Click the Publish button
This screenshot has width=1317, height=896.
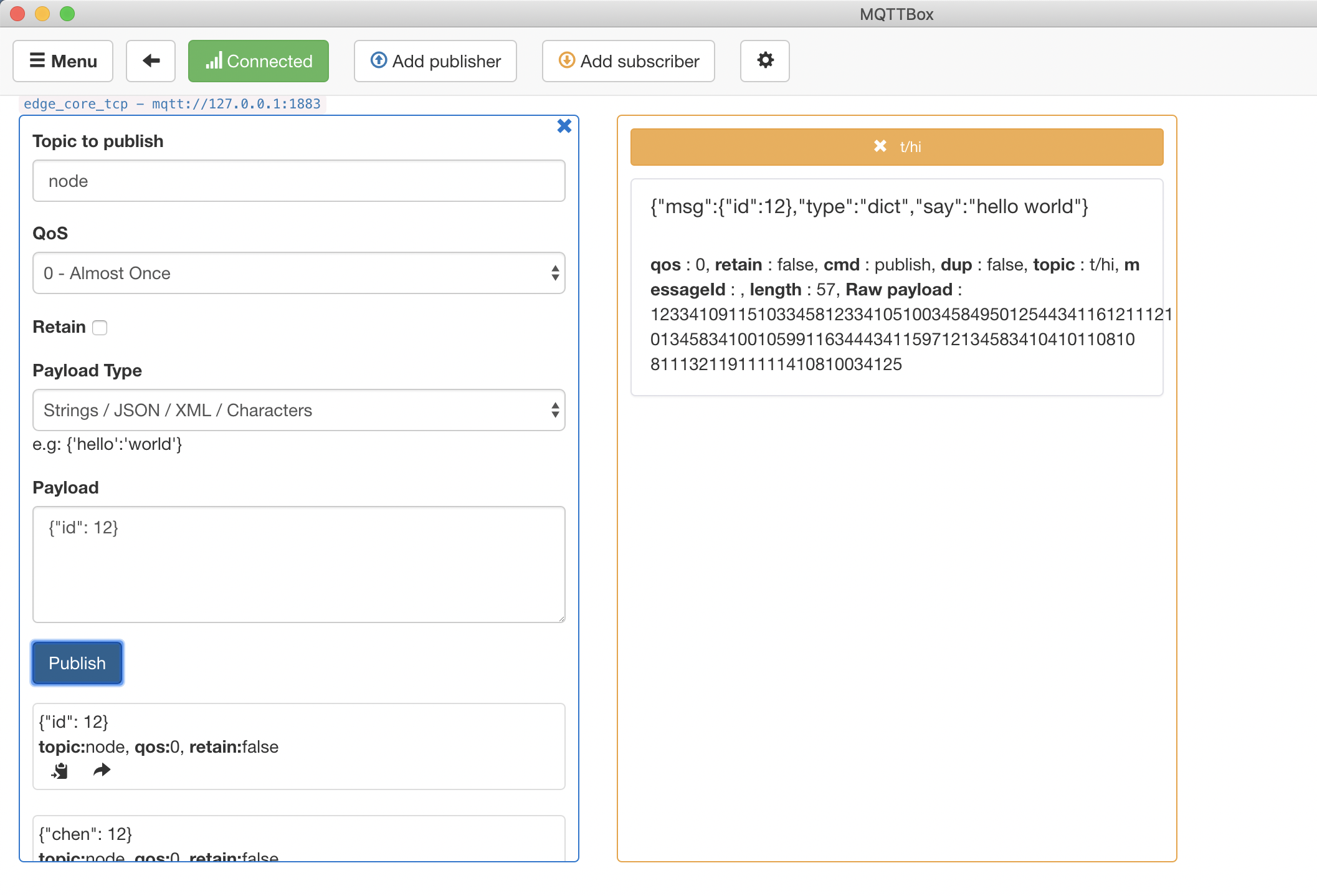pyautogui.click(x=77, y=663)
